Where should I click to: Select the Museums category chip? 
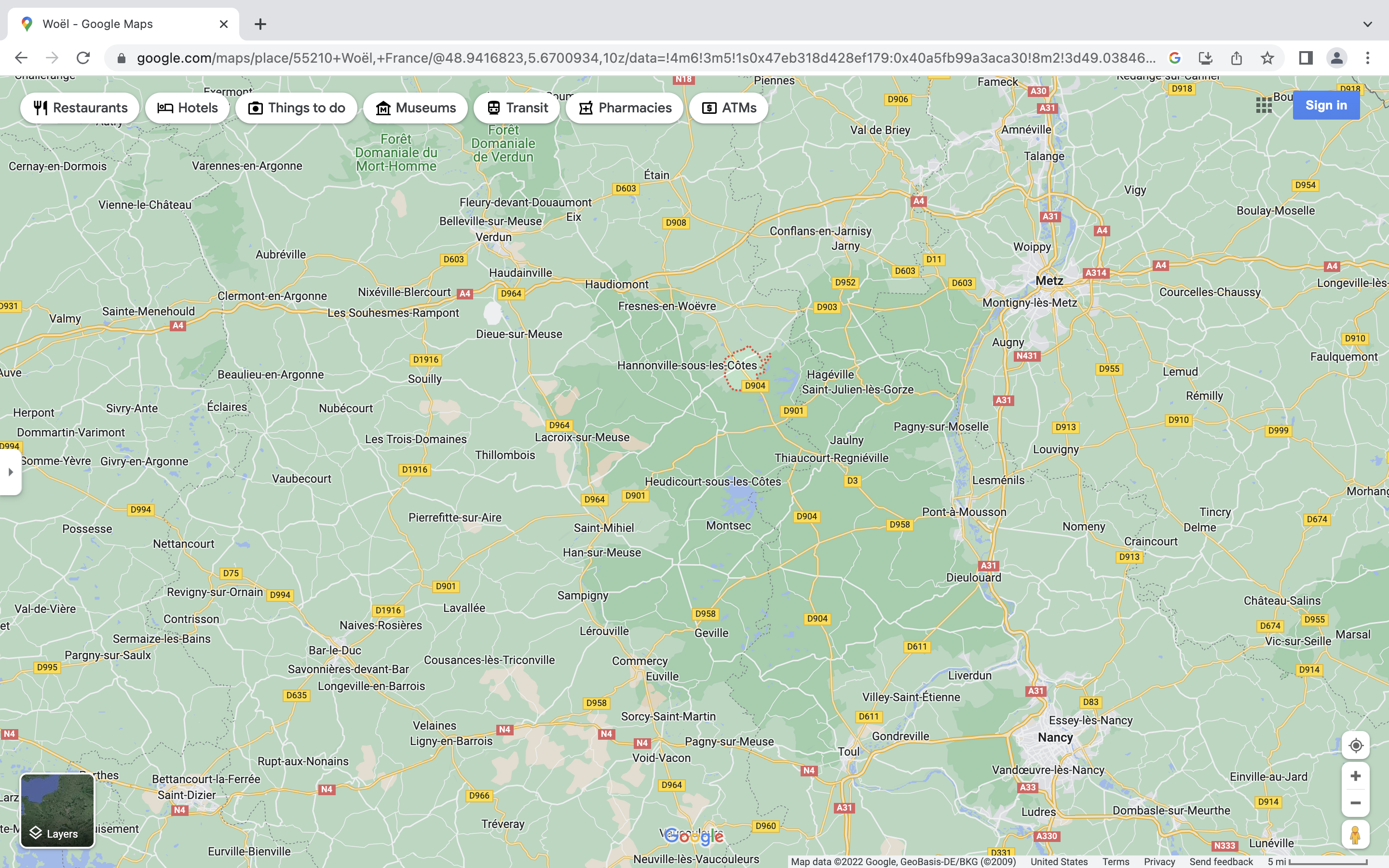point(416,108)
